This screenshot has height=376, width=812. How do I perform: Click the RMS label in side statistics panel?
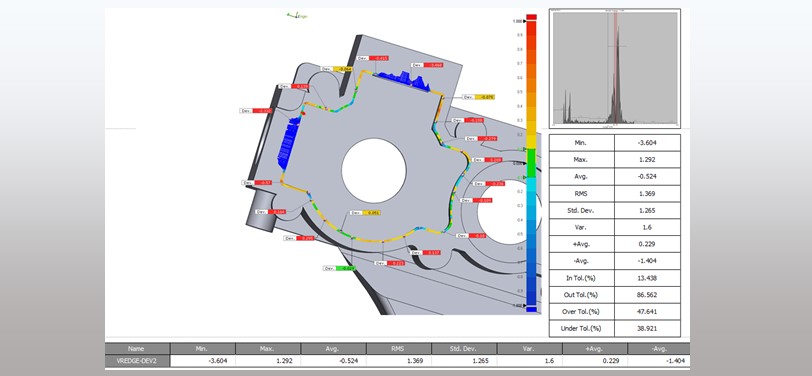[582, 194]
